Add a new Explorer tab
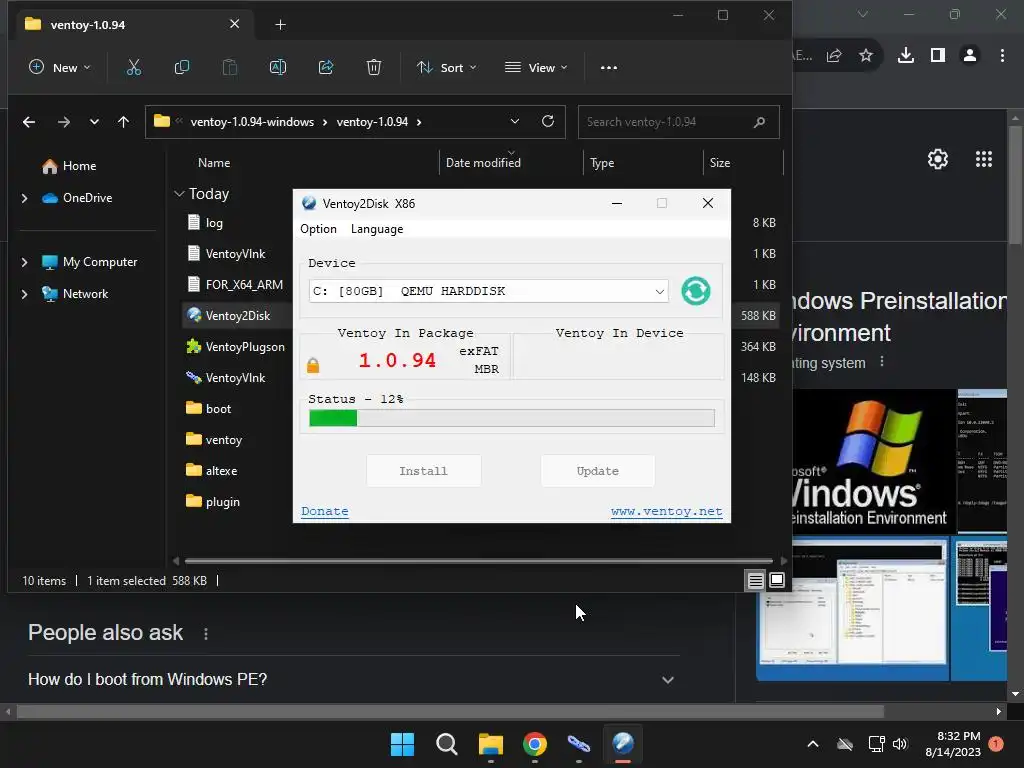Screen dimensions: 1024x768 click(280, 25)
